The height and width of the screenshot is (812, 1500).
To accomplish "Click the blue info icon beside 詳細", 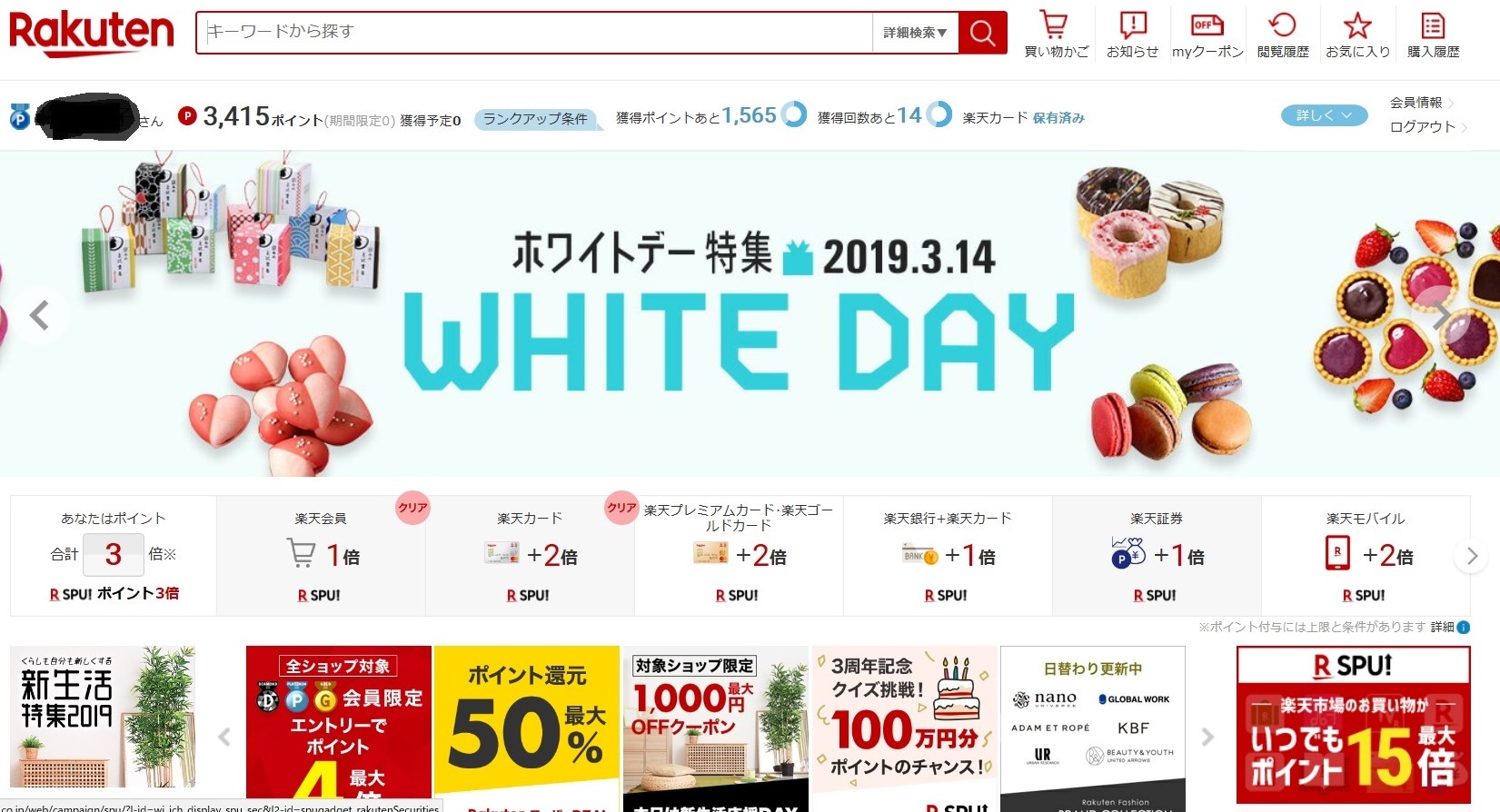I will point(1463,628).
